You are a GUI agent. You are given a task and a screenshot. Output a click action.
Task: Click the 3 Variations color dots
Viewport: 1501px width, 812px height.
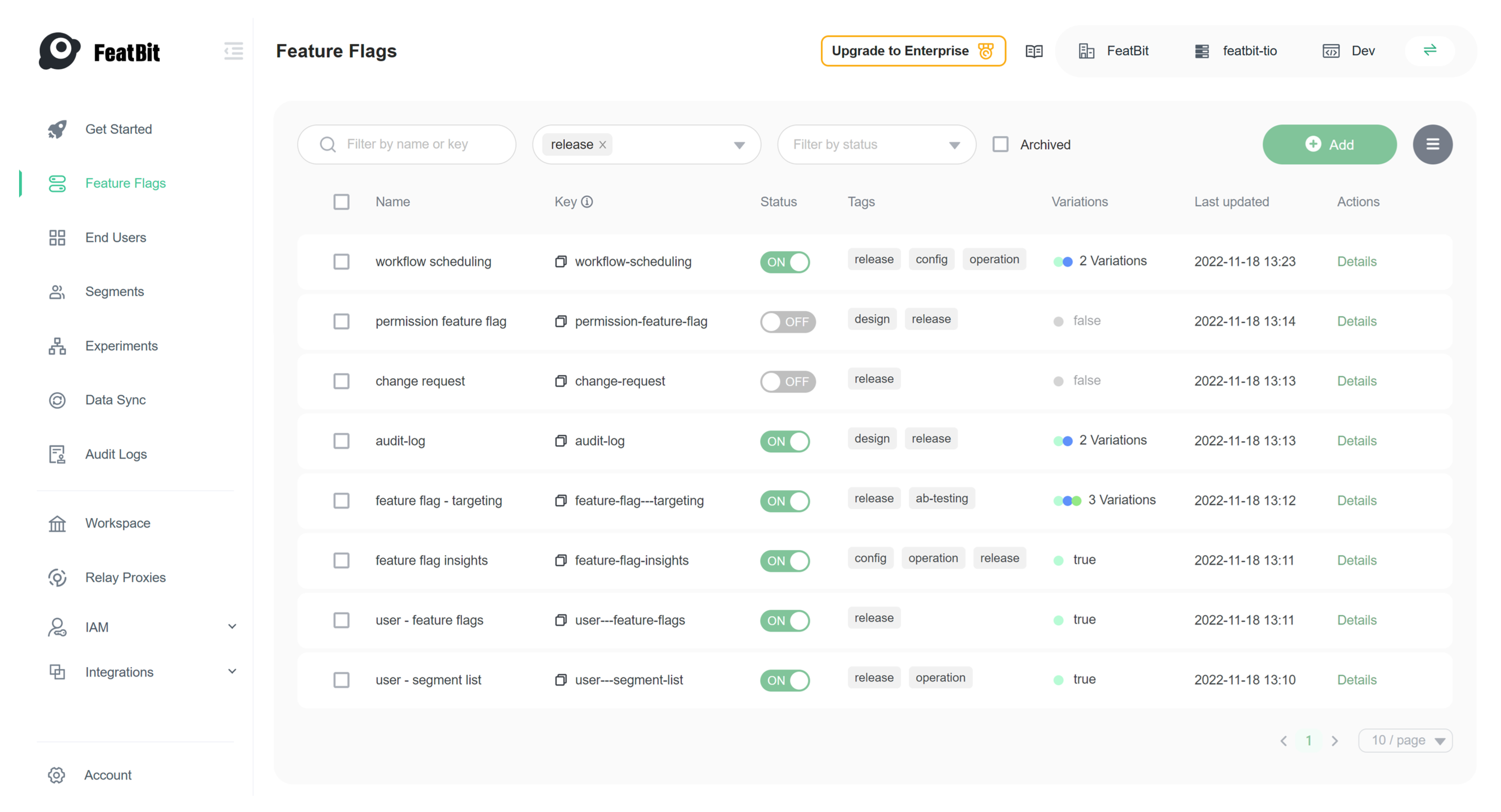tap(1067, 500)
